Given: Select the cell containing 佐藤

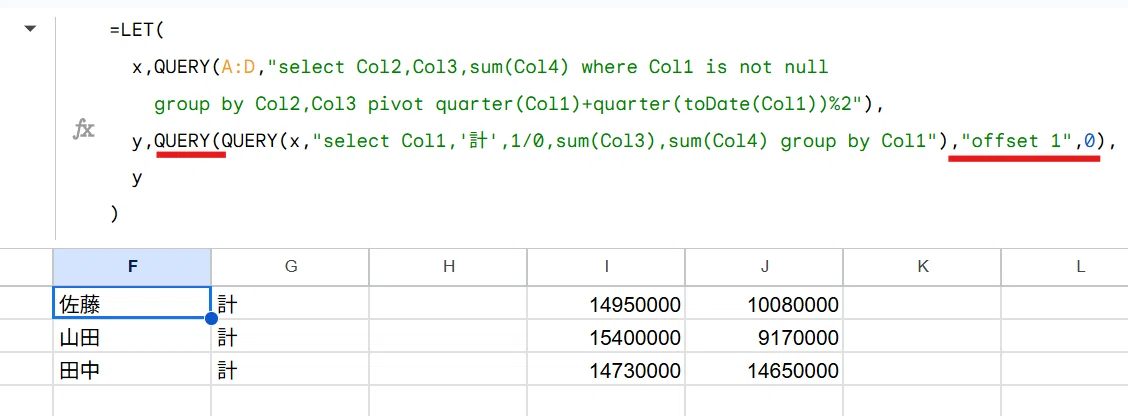Looking at the screenshot, I should [x=132, y=304].
